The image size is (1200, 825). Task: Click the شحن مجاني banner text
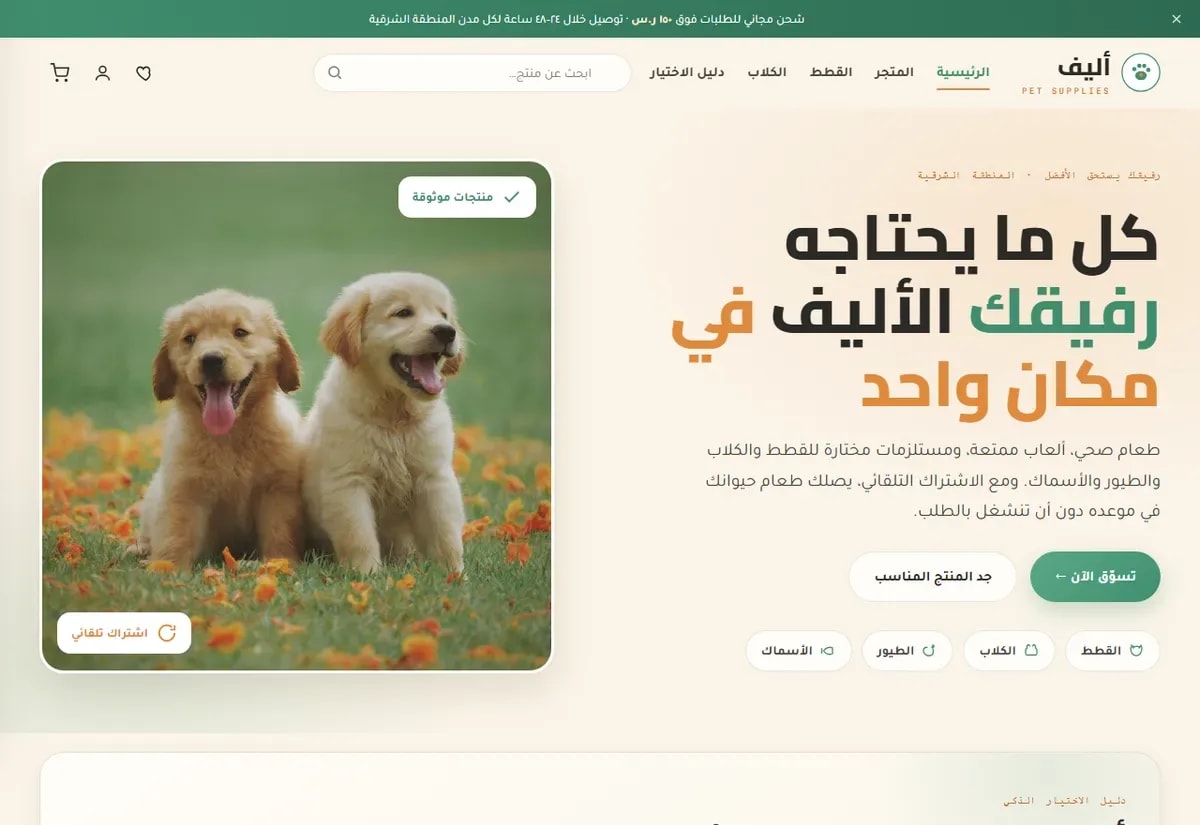[586, 19]
